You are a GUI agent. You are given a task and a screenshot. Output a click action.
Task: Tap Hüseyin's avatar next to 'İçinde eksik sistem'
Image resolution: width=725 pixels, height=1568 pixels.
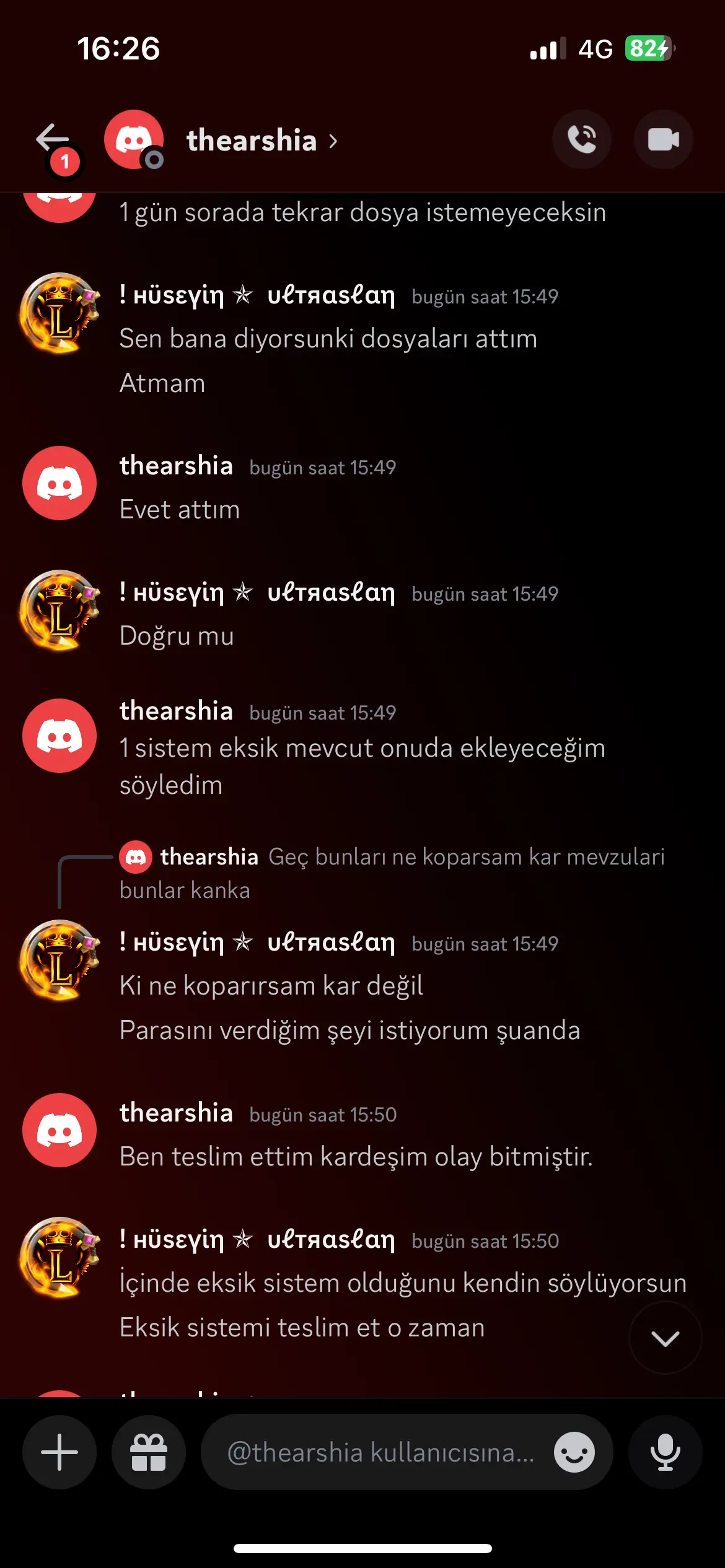59,1257
